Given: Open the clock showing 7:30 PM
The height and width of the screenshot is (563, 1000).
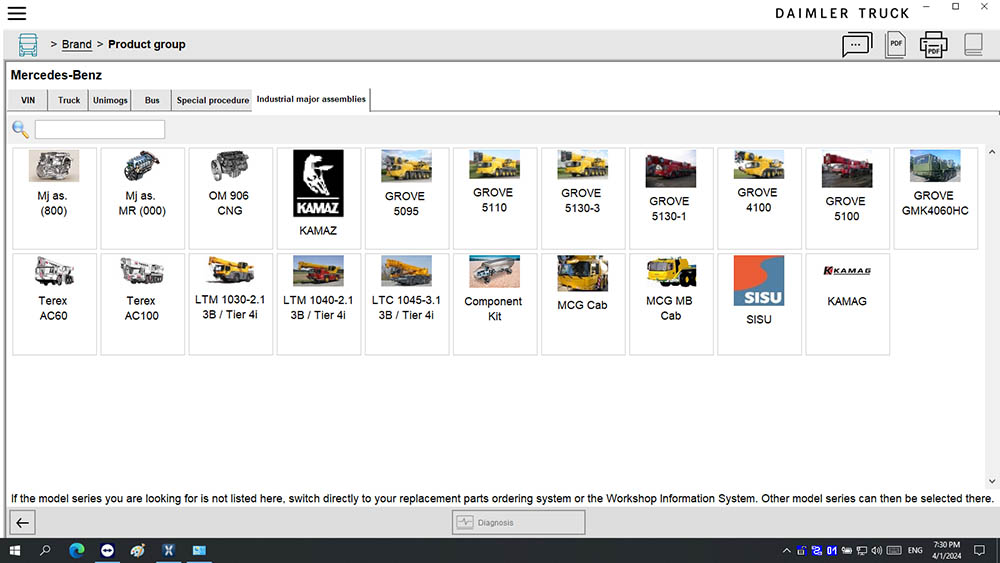Looking at the screenshot, I should click(x=946, y=550).
